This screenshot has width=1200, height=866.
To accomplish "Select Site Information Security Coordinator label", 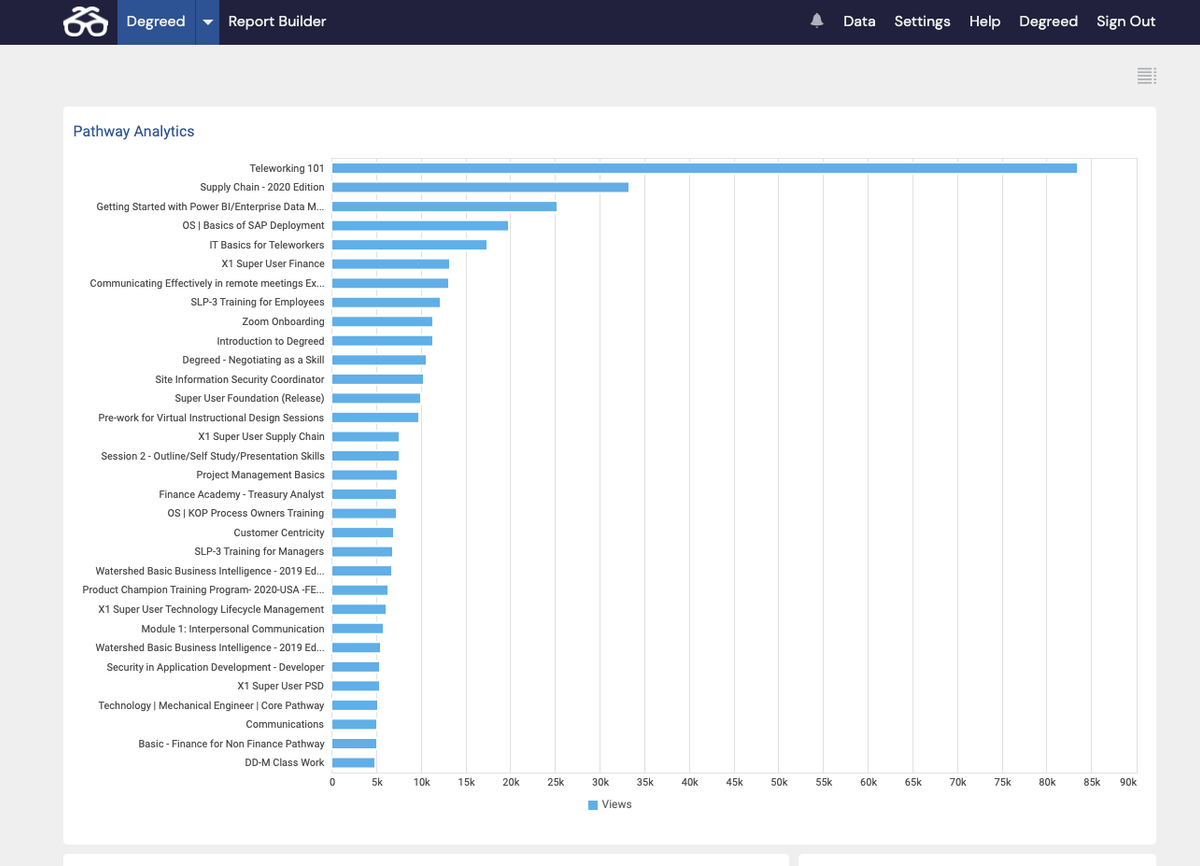I will click(x=240, y=379).
